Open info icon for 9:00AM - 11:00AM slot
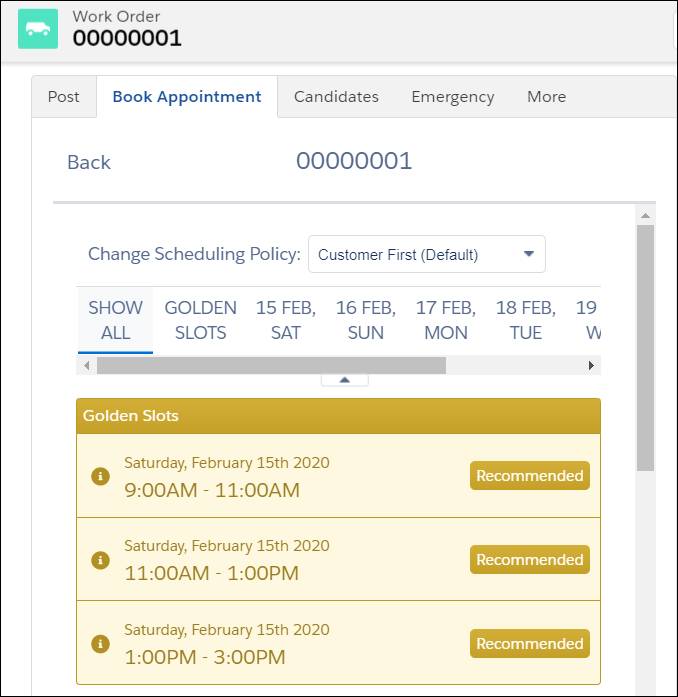Viewport: 678px width, 697px height. click(x=100, y=476)
